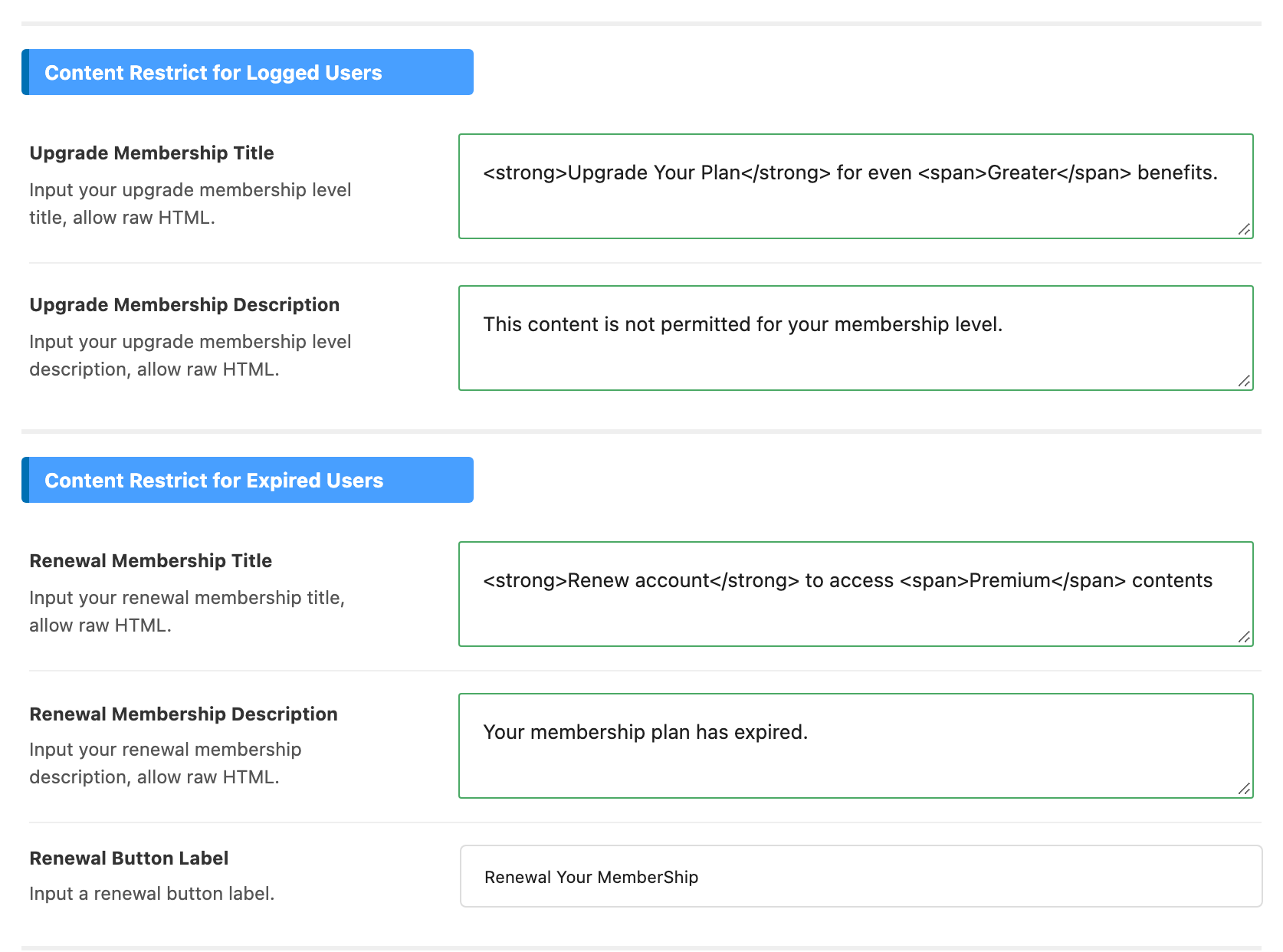Click the "Renewal Membership Description" label
Image resolution: width=1283 pixels, height=952 pixels.
click(x=184, y=714)
